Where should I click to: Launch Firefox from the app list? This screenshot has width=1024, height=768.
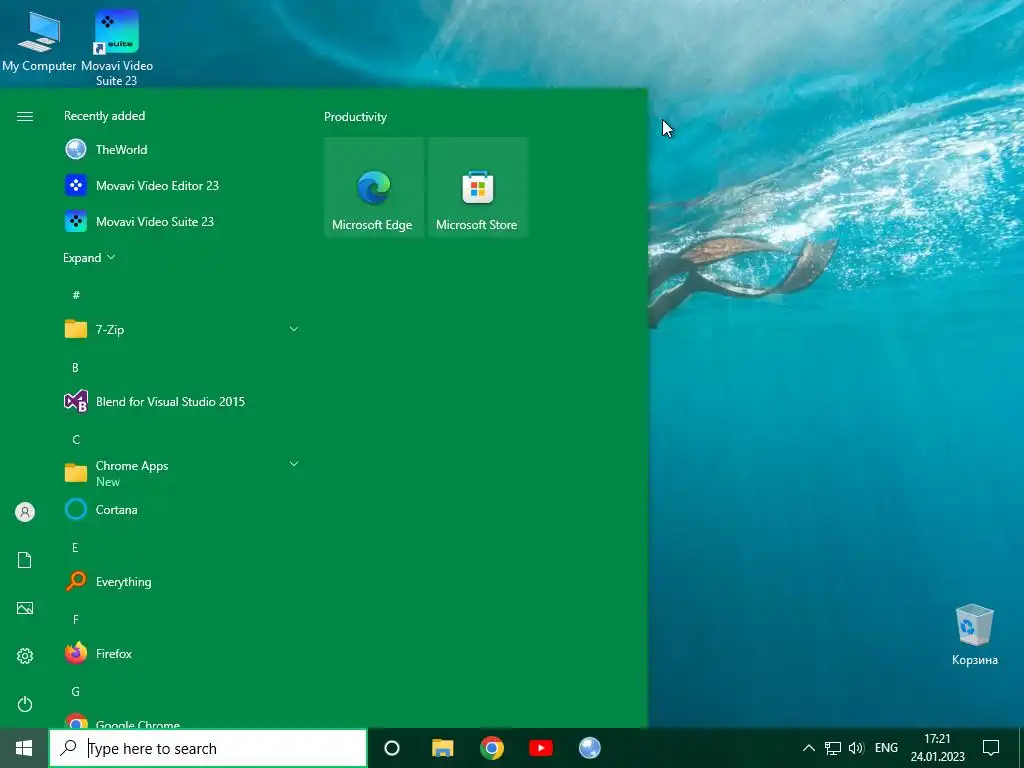182,653
